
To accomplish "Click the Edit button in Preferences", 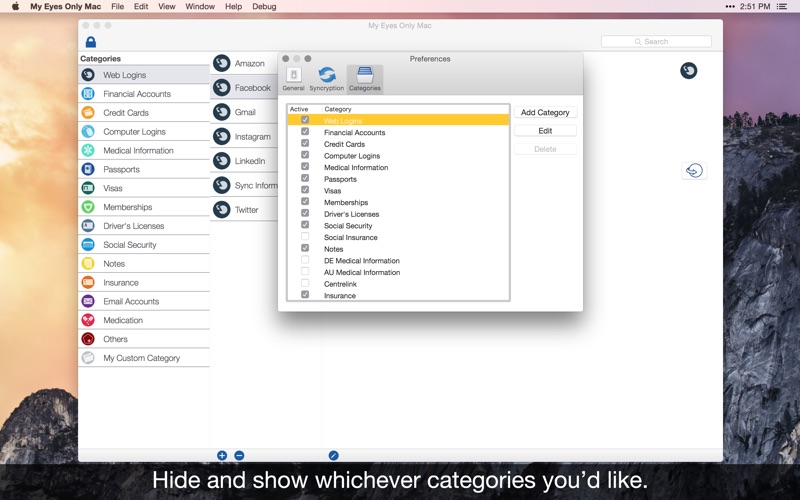I will pyautogui.click(x=545, y=131).
